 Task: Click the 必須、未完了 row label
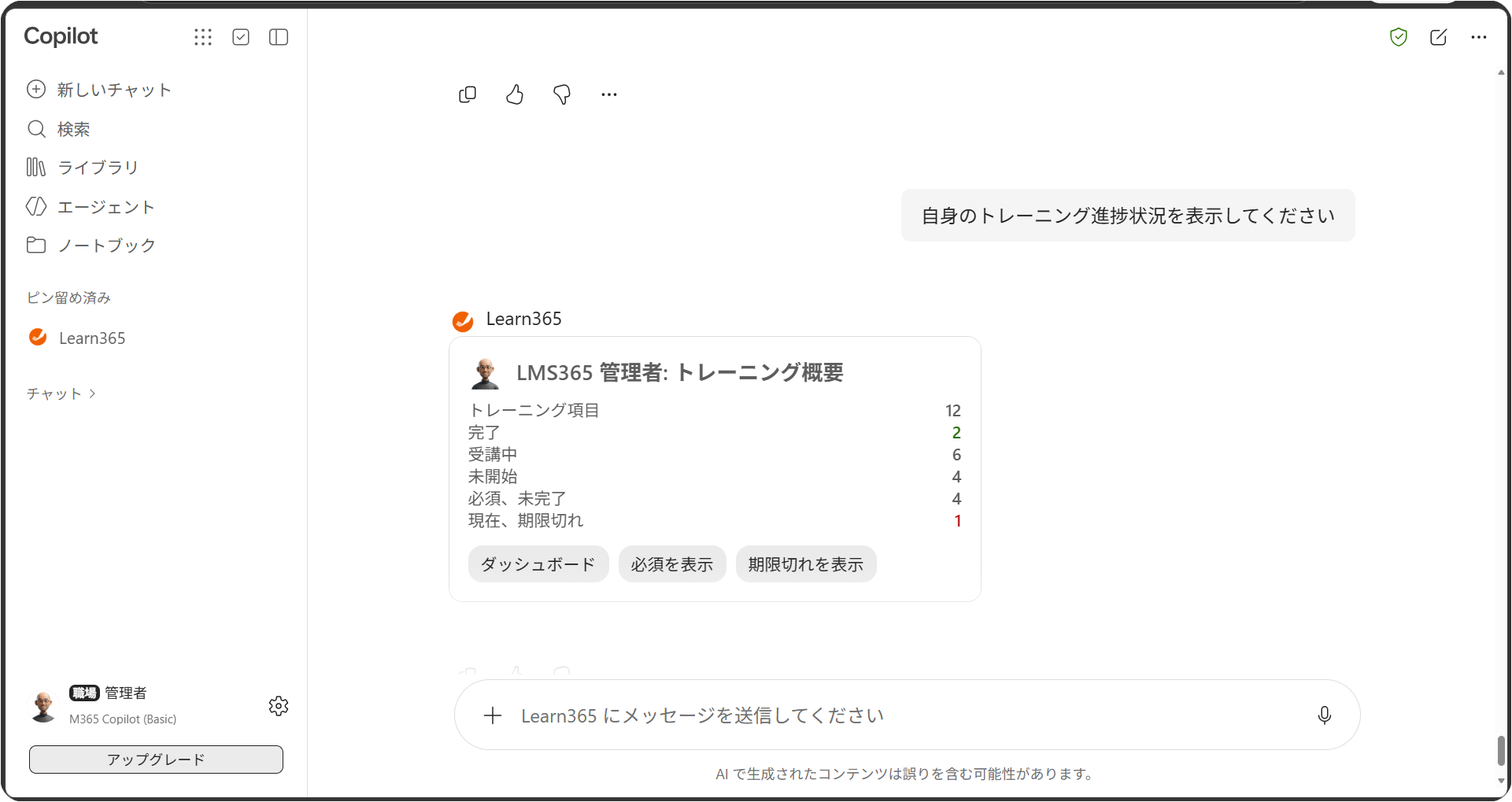coord(517,499)
